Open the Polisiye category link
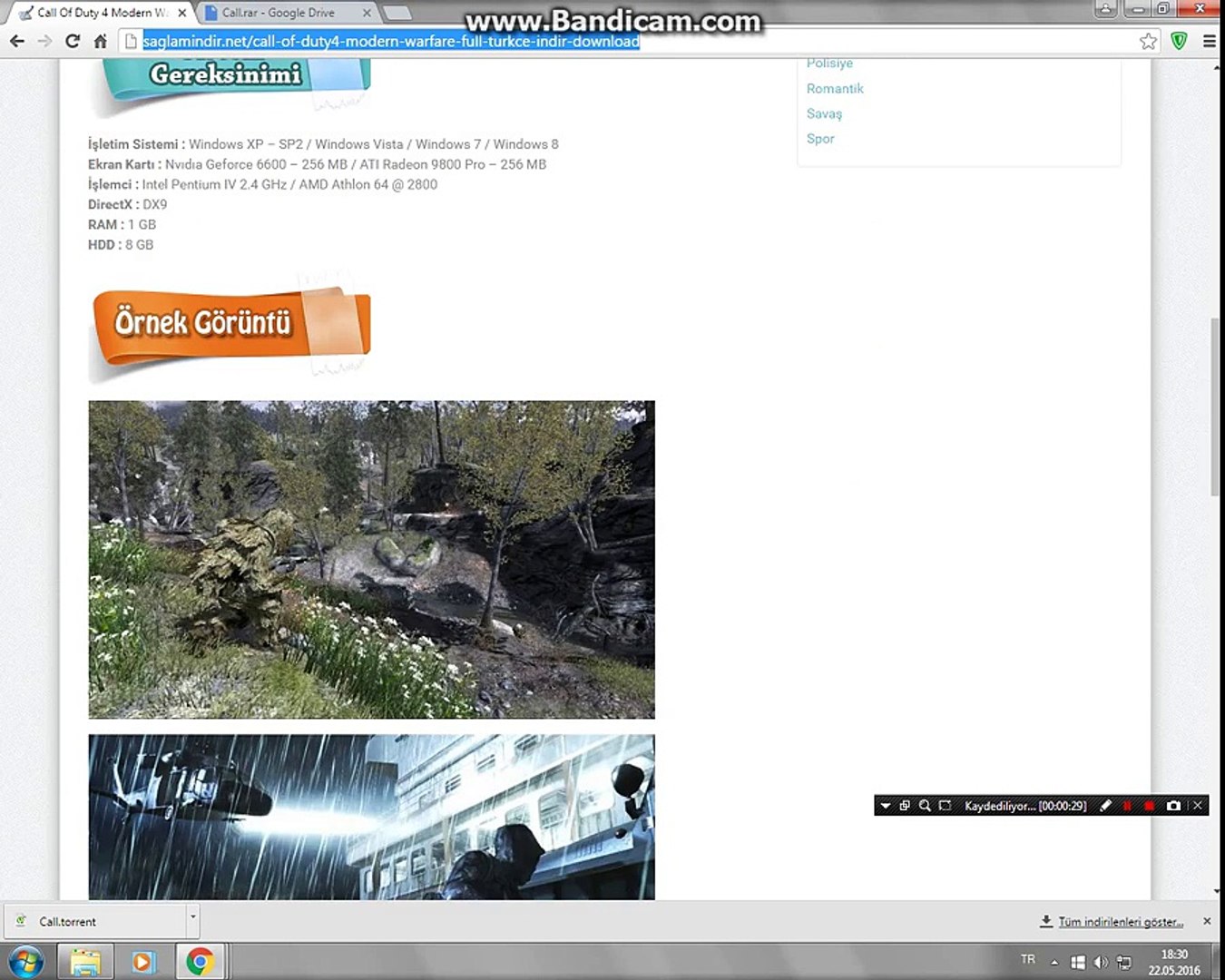The image size is (1225, 980). 829,64
